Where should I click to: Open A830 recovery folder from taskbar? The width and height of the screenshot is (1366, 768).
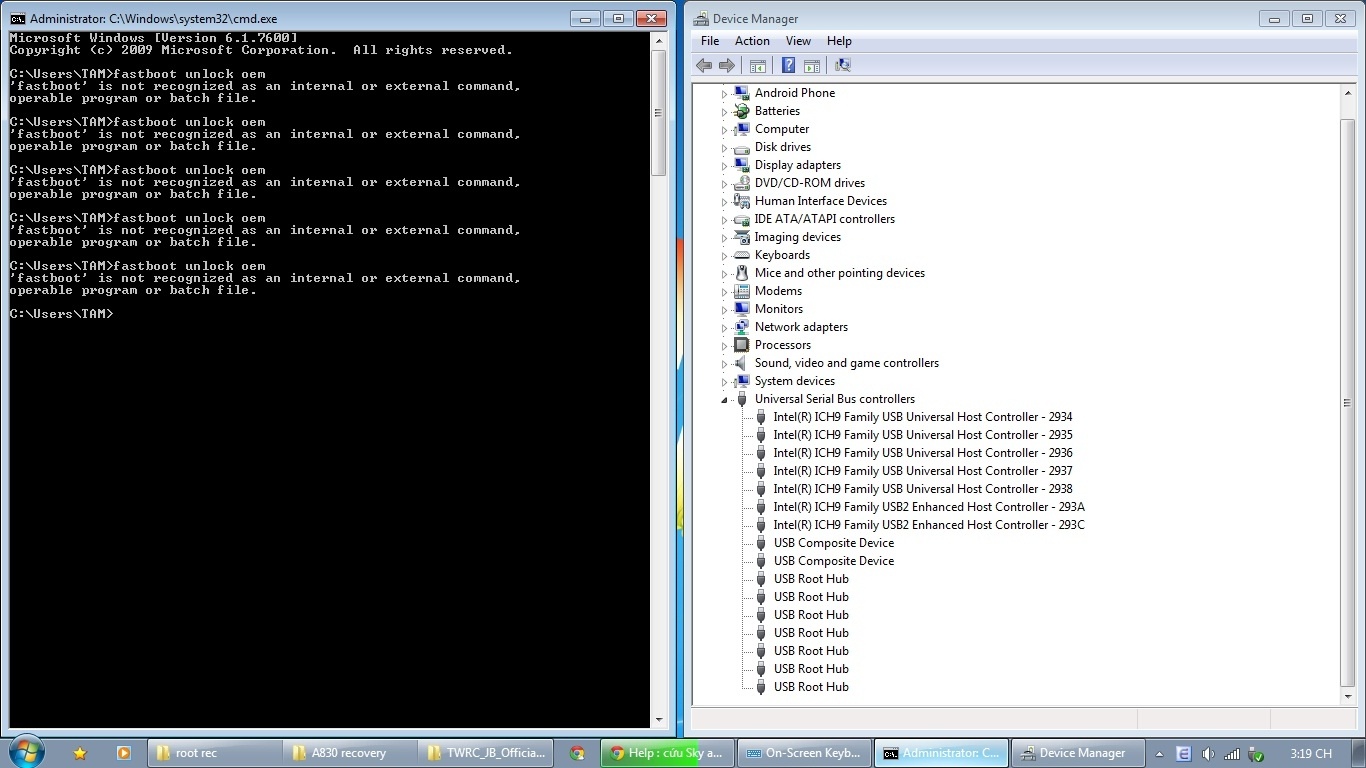click(349, 753)
